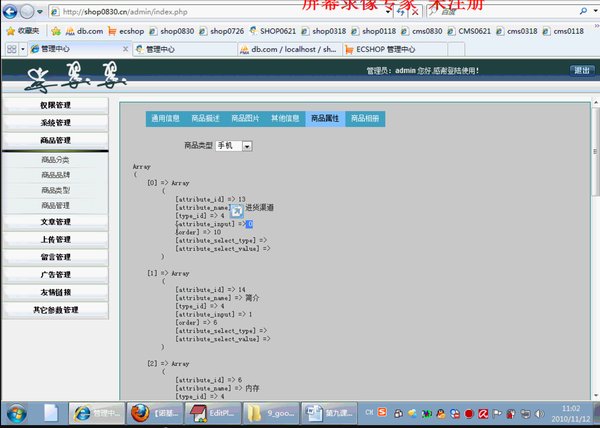Screen dimensions: 600x428
Task: Switch to the EditPlus taskbar button
Action: pos(213,413)
